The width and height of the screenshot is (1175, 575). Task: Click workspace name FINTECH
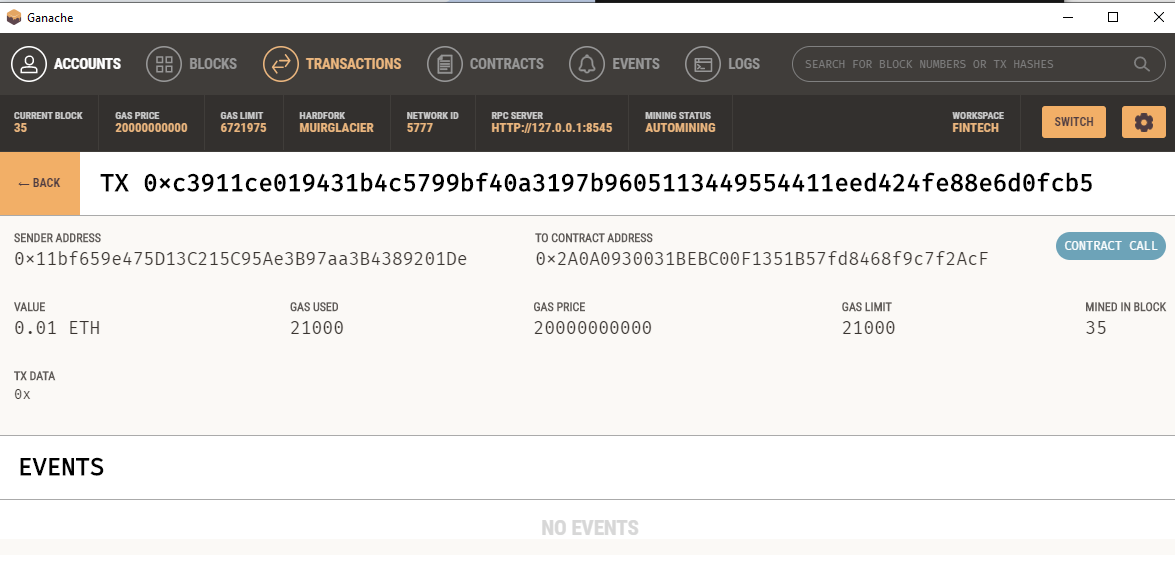[976, 128]
